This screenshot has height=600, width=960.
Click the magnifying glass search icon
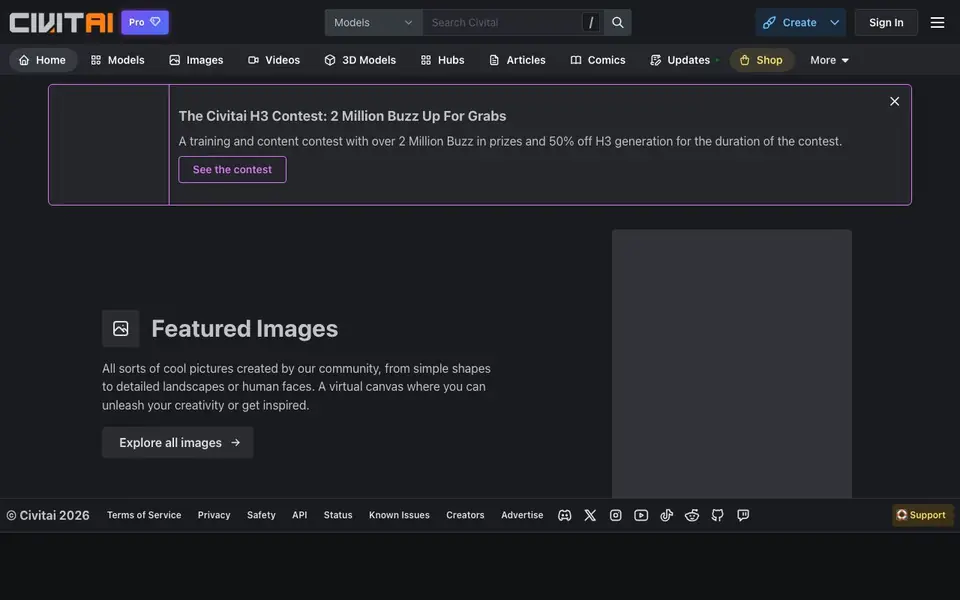tap(618, 23)
